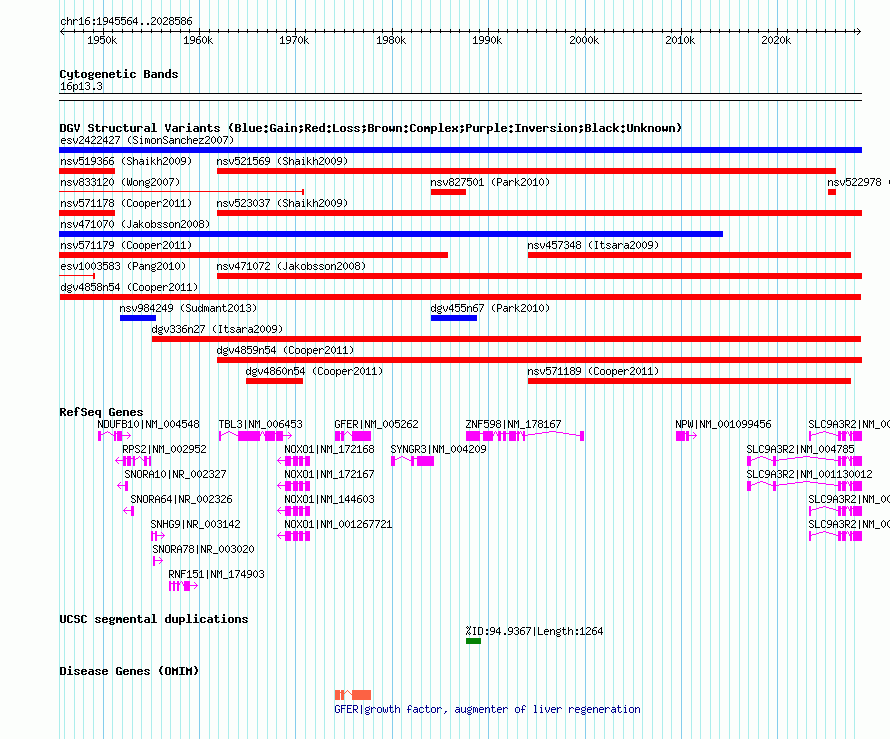This screenshot has height=739, width=890.
Task: Open the UCSC segmental duplications track title
Action: (154, 619)
